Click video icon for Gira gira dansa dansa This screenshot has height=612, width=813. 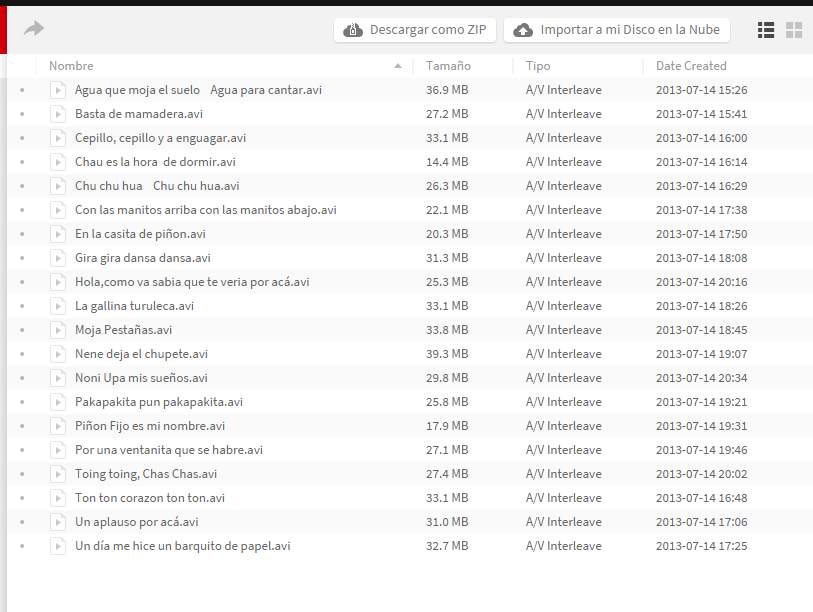pos(58,258)
